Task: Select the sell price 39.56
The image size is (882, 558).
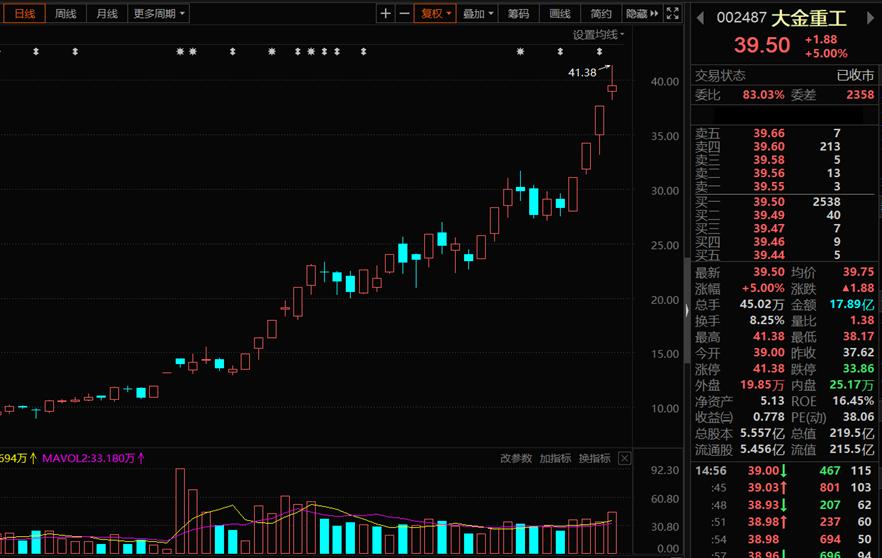Action: coord(769,173)
